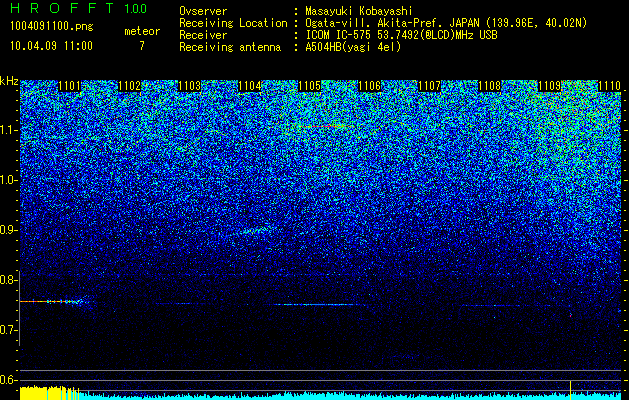Click the small red dot below 1109
629x400 pixels.
pos(570,316)
